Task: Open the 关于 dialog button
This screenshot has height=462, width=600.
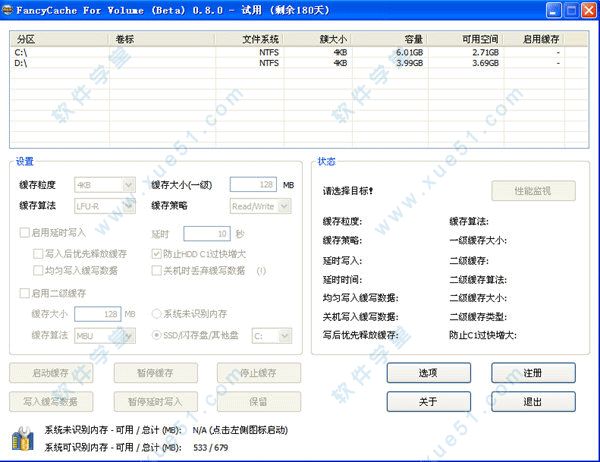Action: click(x=429, y=402)
